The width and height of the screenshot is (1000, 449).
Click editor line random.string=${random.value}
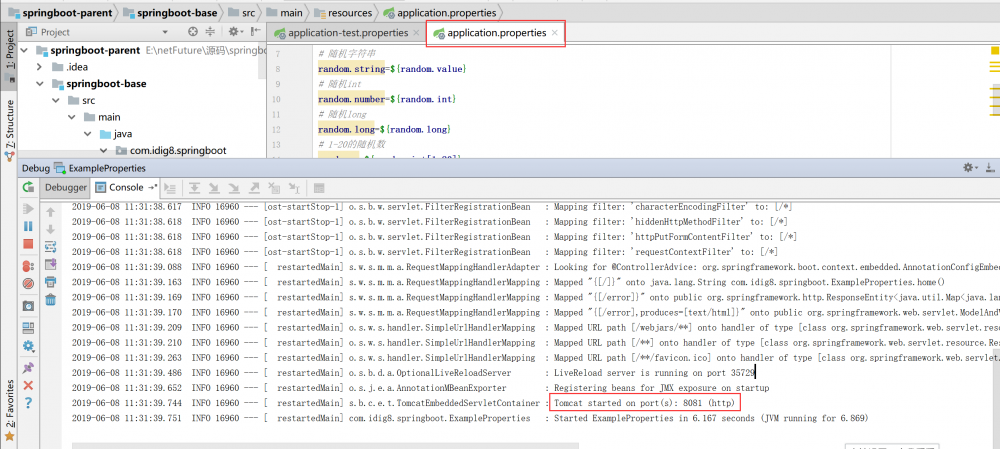[393, 68]
